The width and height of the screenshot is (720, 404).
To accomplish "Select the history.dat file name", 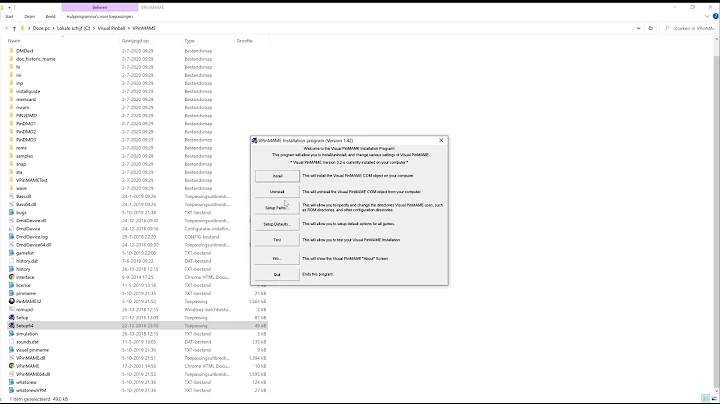I will pos(27,261).
